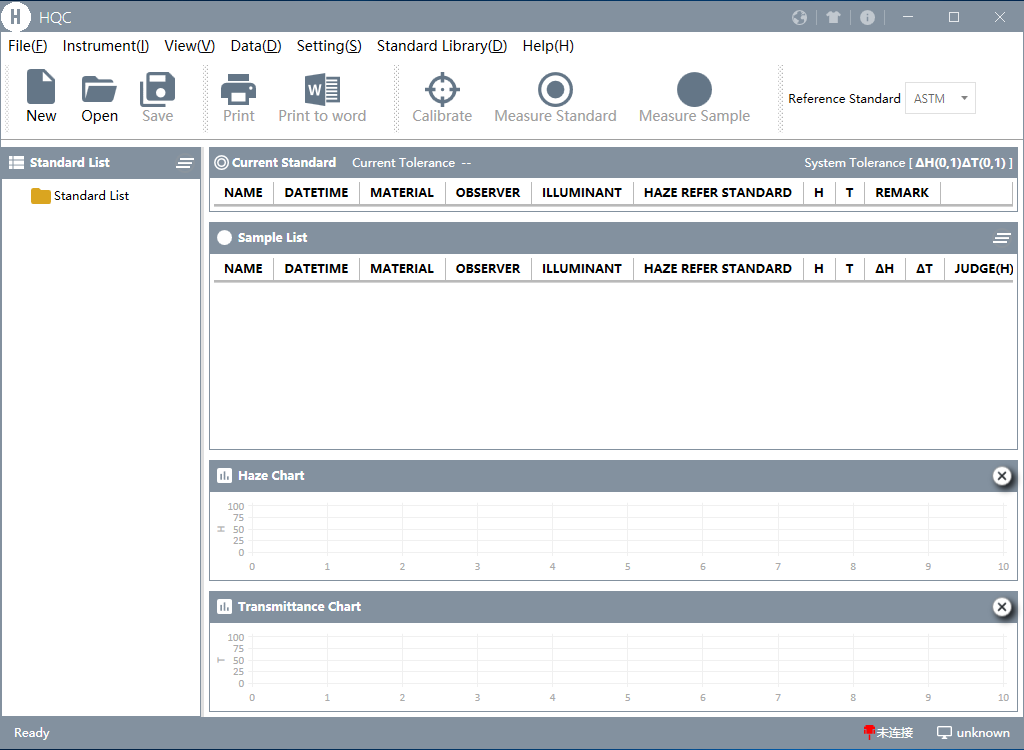Create a new document with New
This screenshot has width=1024, height=750.
pyautogui.click(x=40, y=96)
